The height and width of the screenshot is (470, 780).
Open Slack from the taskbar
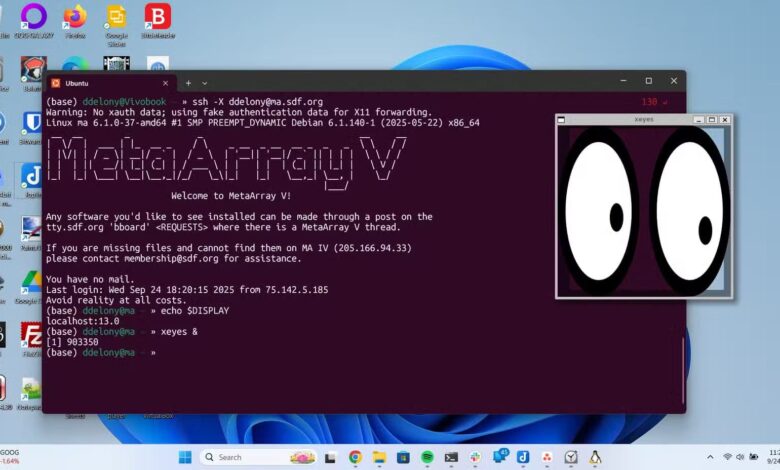click(x=475, y=457)
